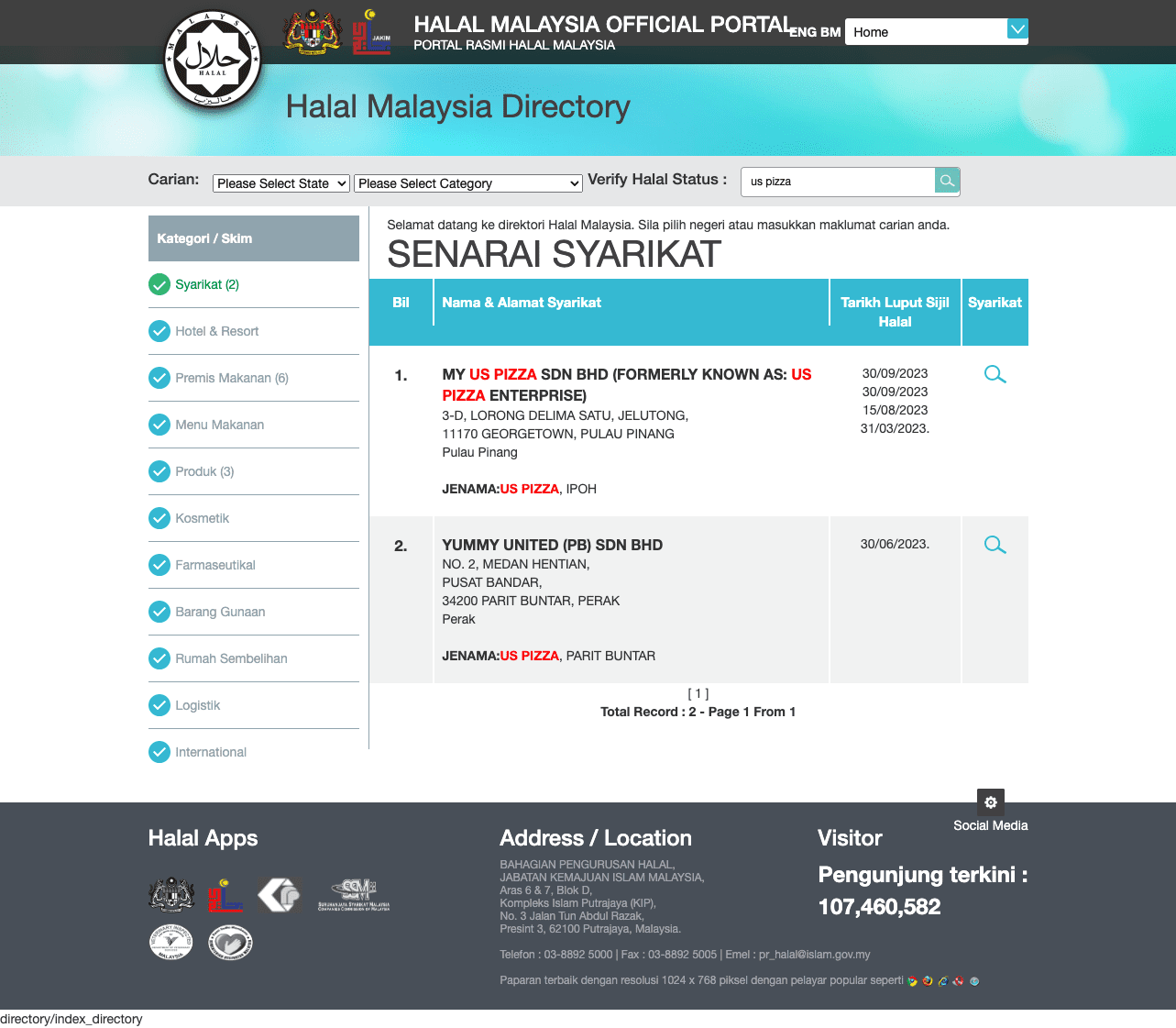Click 'Total Record : 2 - Page 1 From 1'
This screenshot has height=1028, width=1176.
698,712
